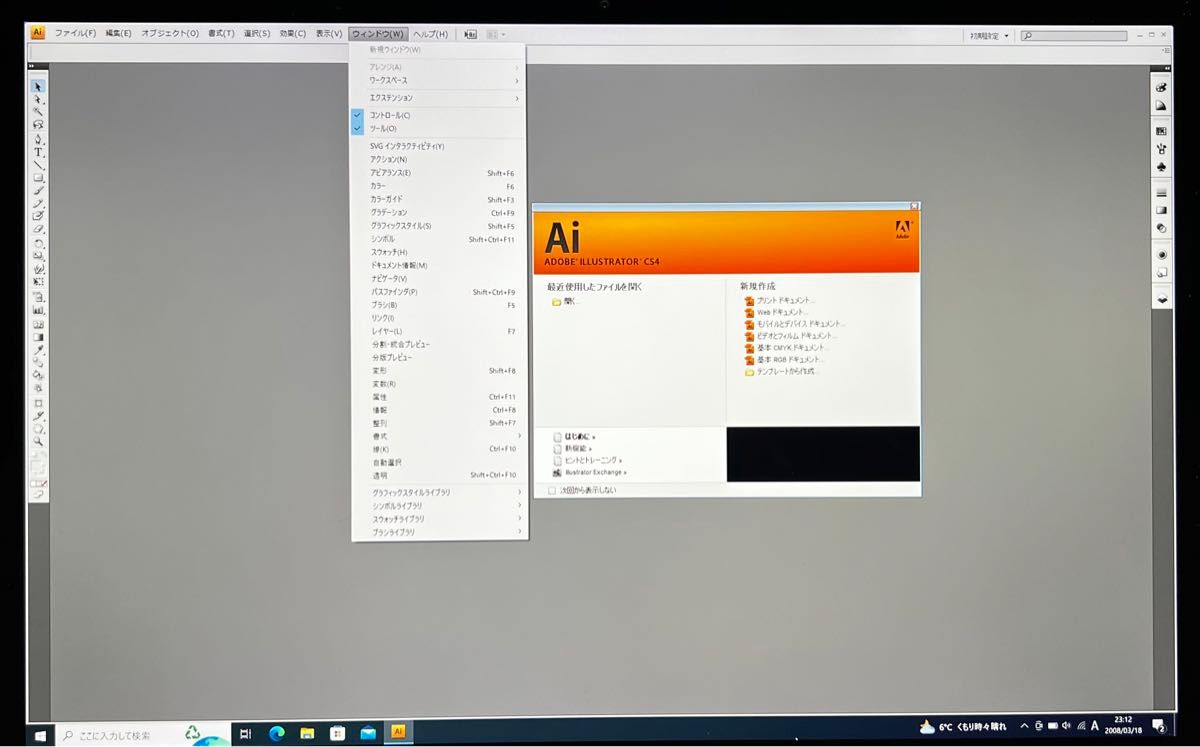Expand the スウォッチライブラリ submenu
Viewport: 1200px width, 747px height.
pyautogui.click(x=439, y=519)
